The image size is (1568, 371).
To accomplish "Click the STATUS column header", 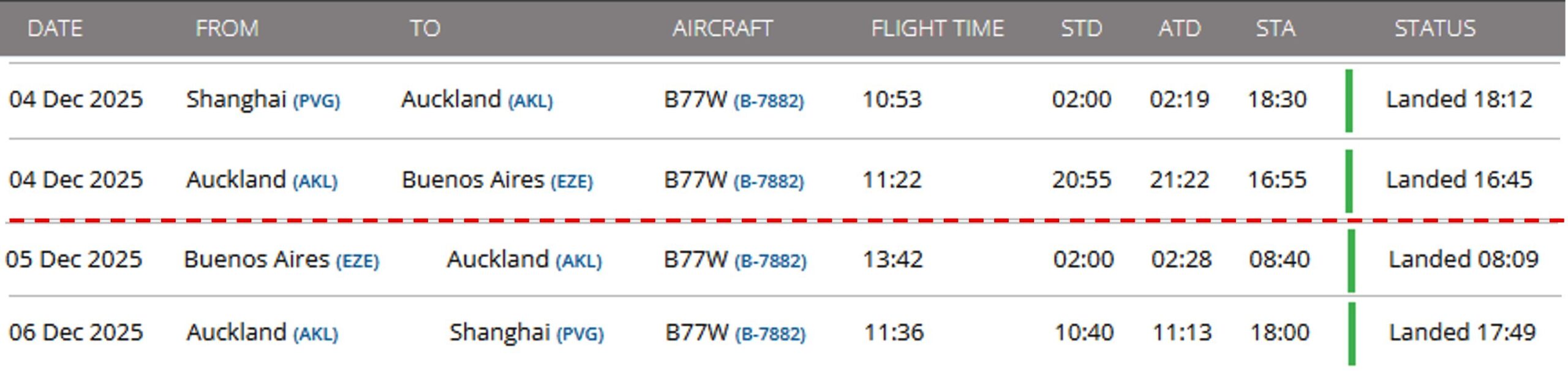I will tap(1434, 28).
